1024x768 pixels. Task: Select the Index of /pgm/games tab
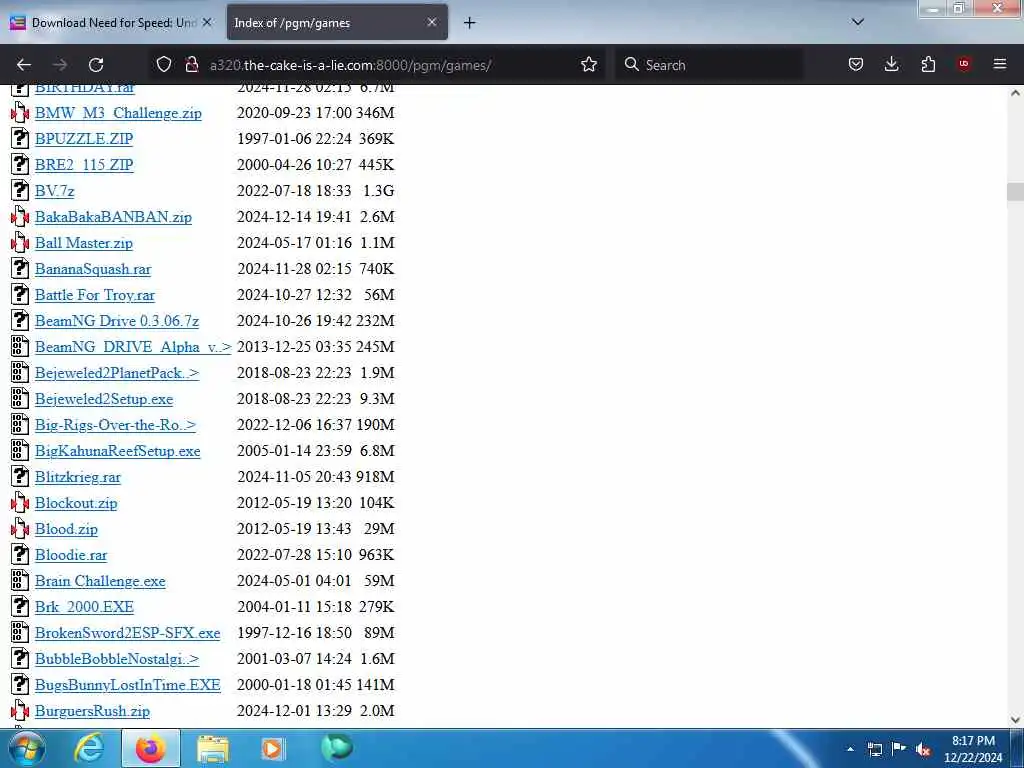tap(337, 23)
